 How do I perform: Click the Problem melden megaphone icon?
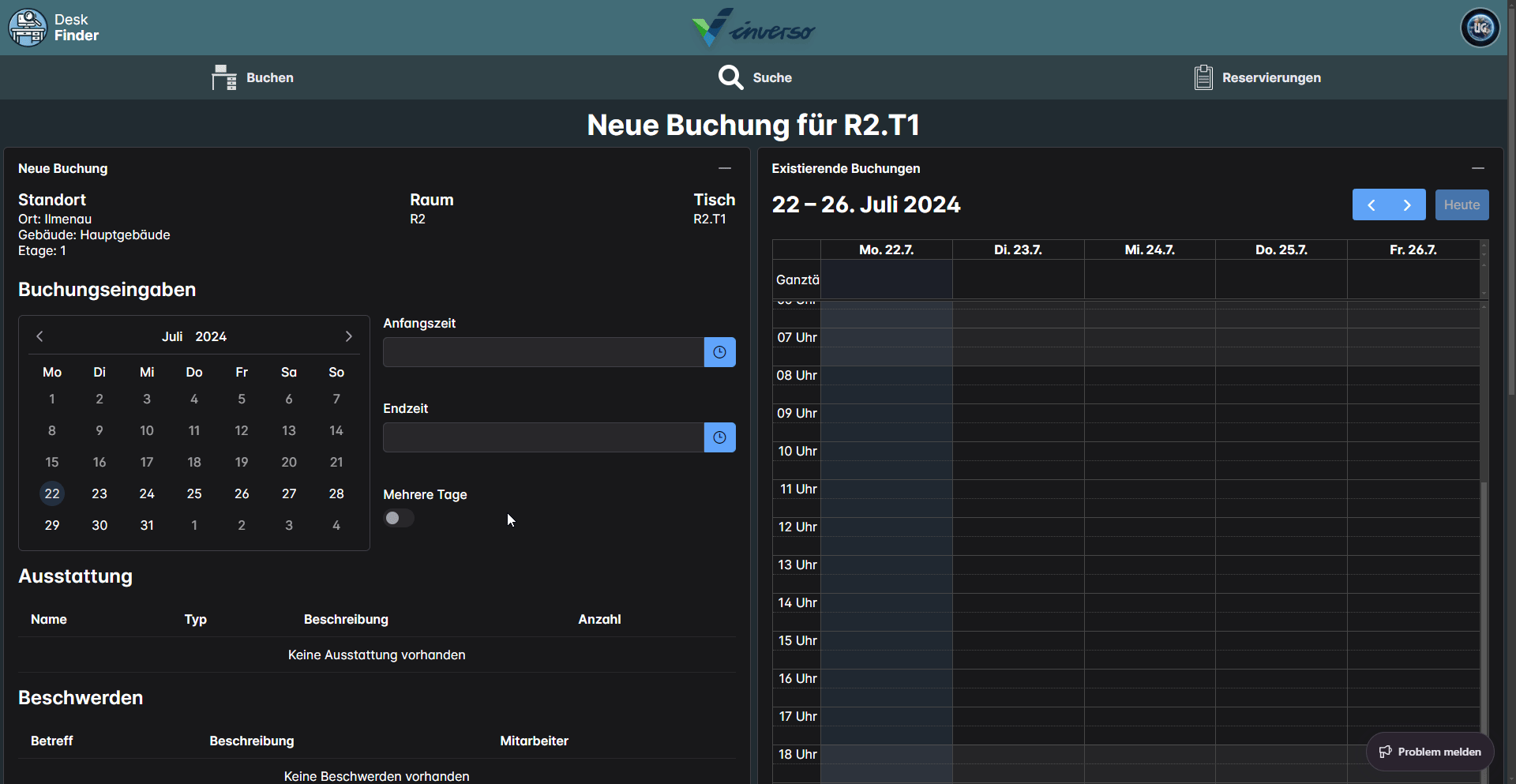tap(1385, 752)
